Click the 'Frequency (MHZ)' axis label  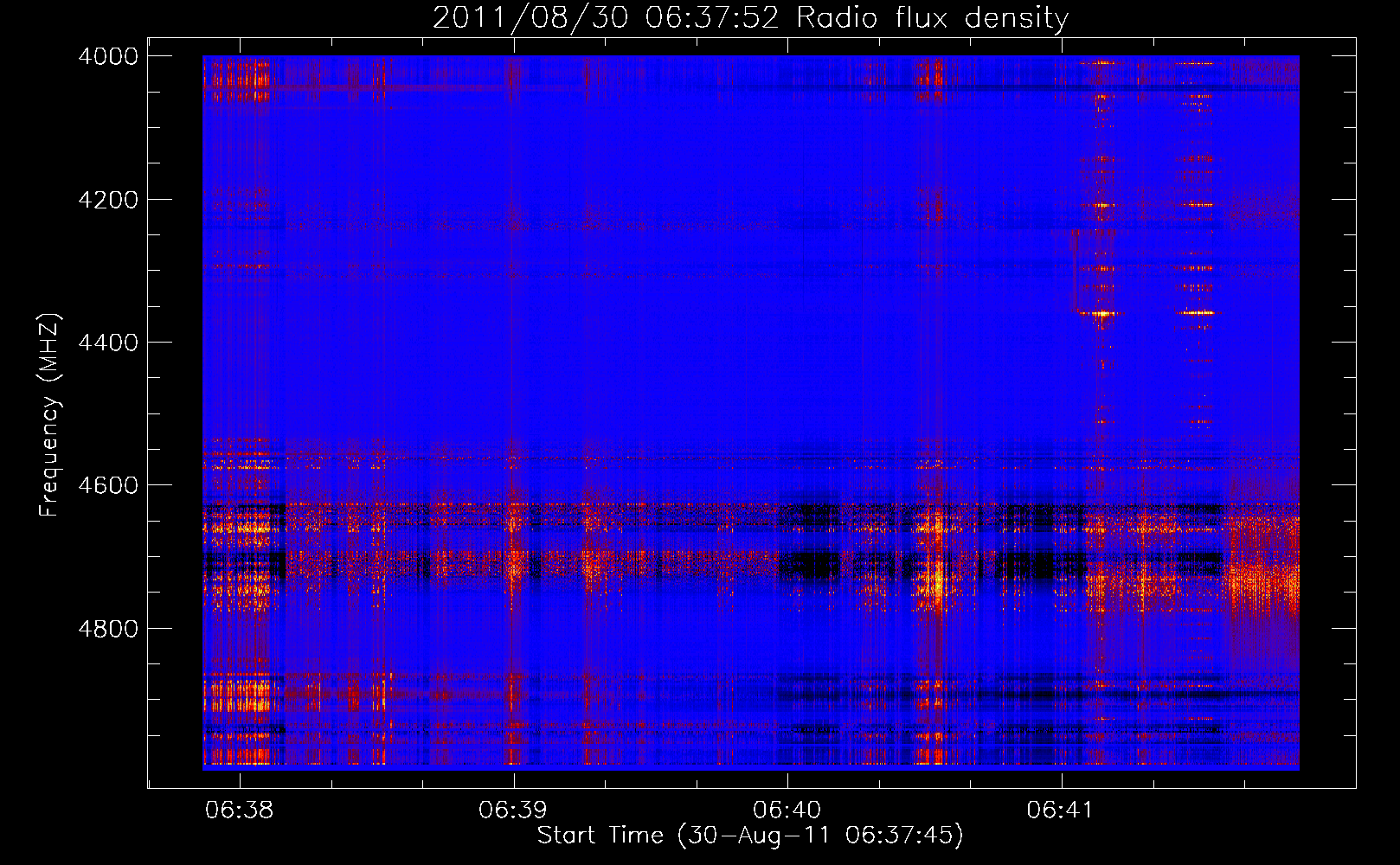point(50,415)
